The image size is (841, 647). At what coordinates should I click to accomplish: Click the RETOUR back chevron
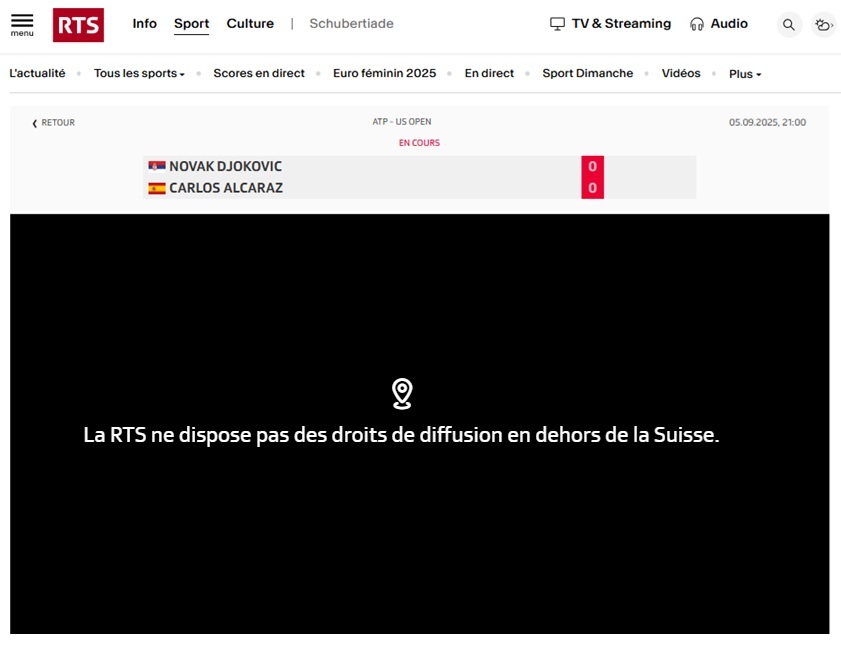(34, 123)
